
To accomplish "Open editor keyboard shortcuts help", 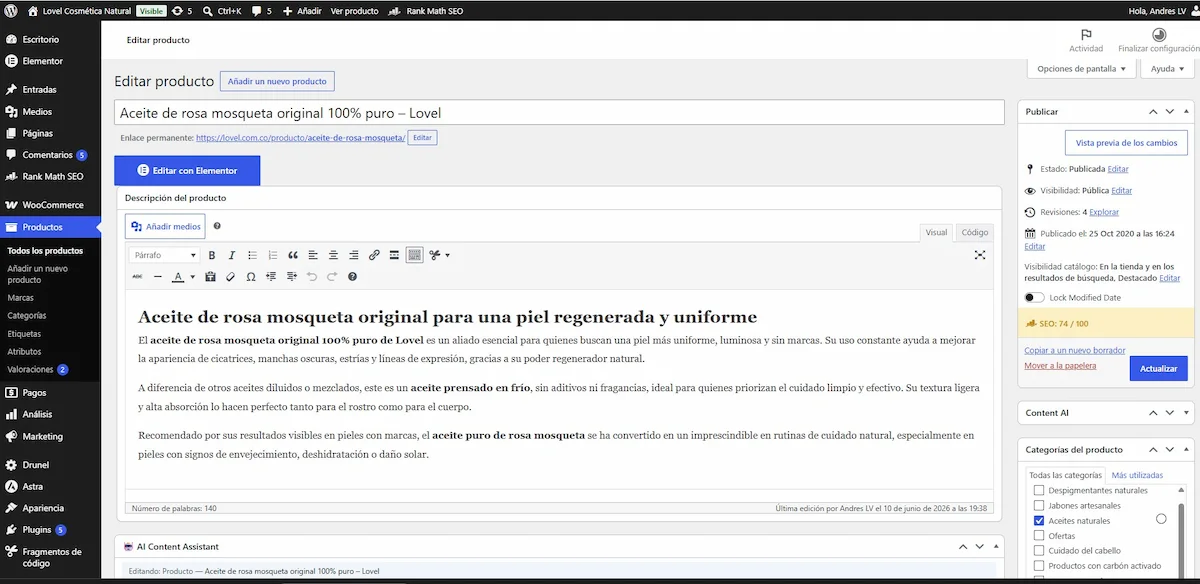I will coord(352,276).
